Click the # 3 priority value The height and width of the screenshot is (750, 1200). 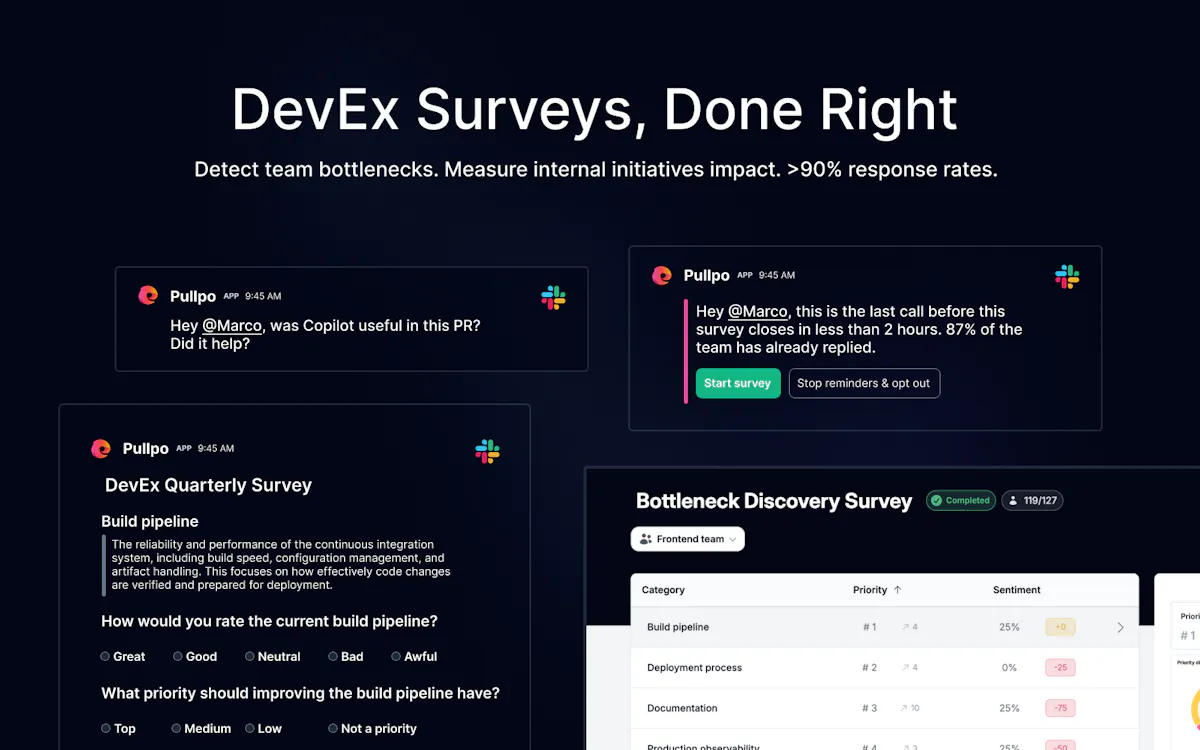pos(870,708)
